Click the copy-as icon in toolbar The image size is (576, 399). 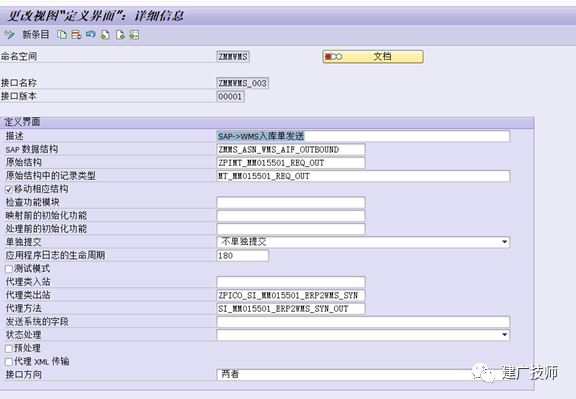click(62, 35)
